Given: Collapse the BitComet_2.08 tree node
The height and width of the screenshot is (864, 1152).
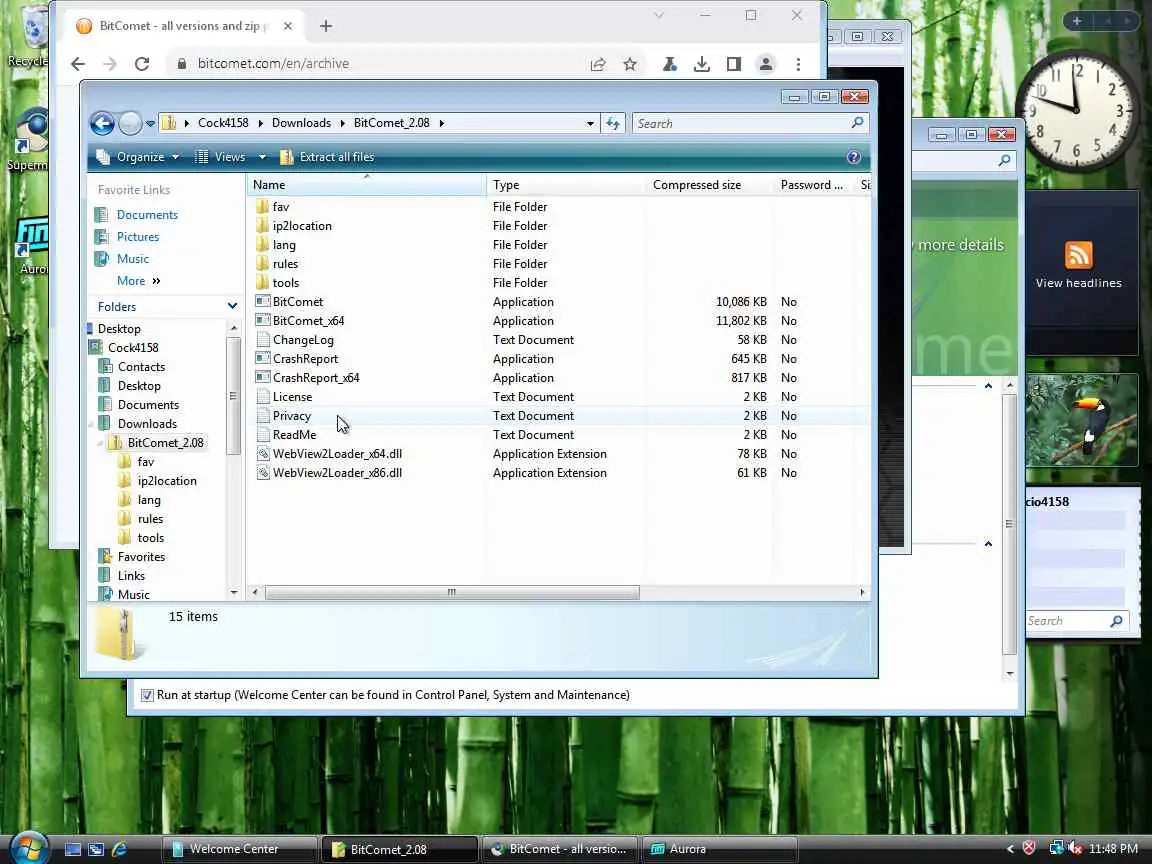Looking at the screenshot, I should (100, 443).
